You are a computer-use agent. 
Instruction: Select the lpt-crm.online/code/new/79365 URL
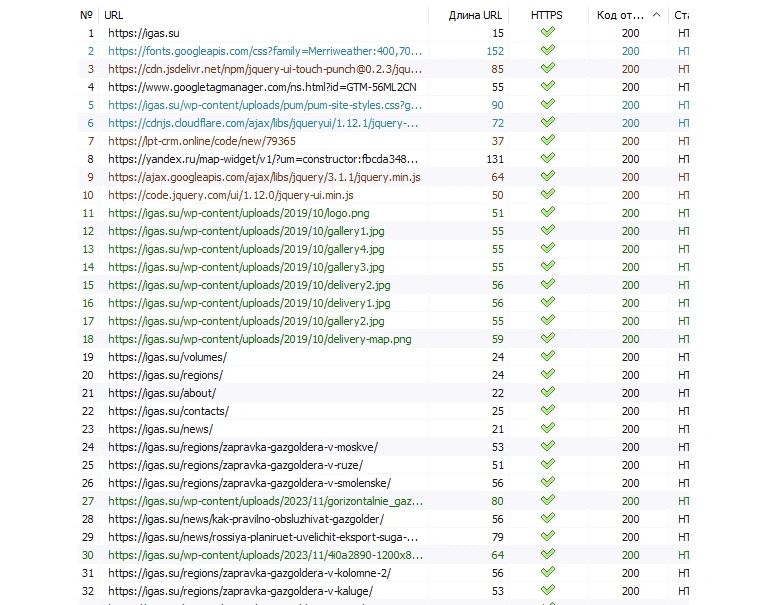click(202, 141)
